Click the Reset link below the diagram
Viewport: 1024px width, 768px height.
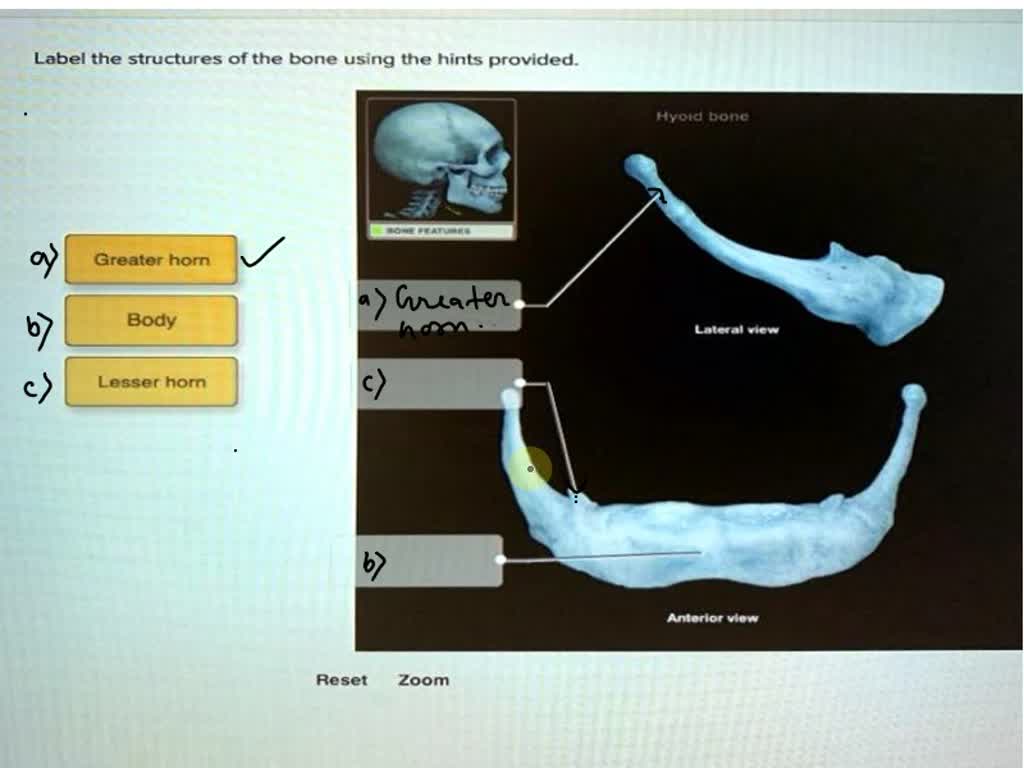(x=342, y=680)
